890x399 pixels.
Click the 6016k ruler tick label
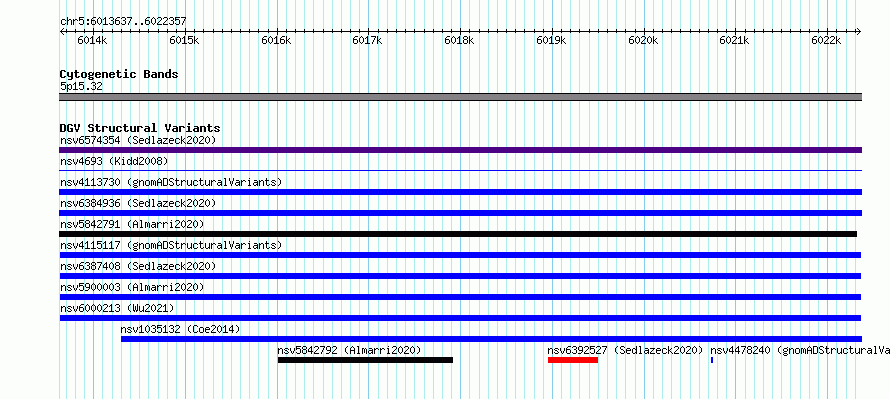(x=276, y=41)
